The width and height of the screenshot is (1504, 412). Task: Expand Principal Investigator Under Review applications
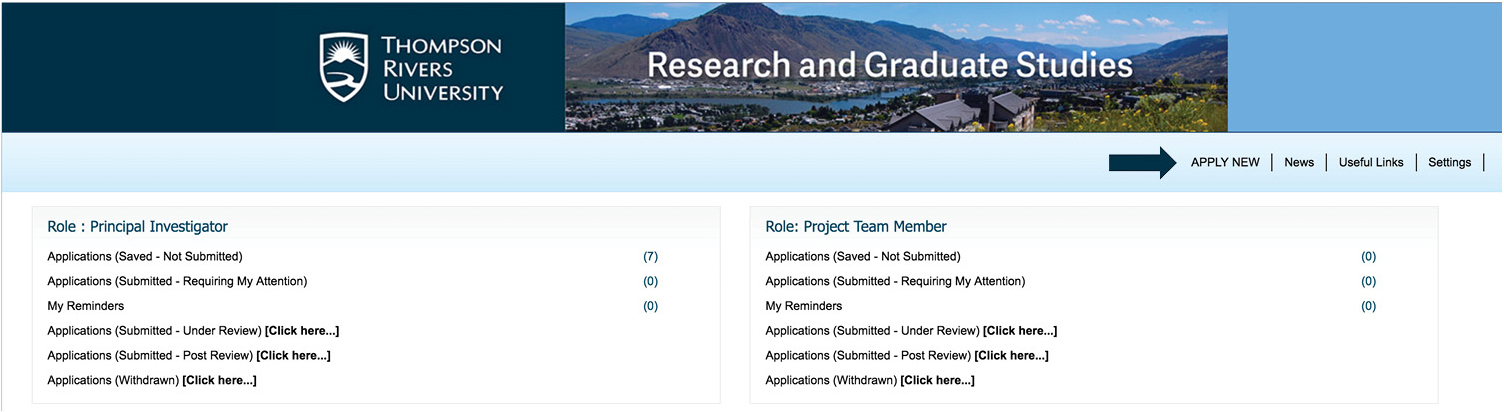click(x=302, y=331)
